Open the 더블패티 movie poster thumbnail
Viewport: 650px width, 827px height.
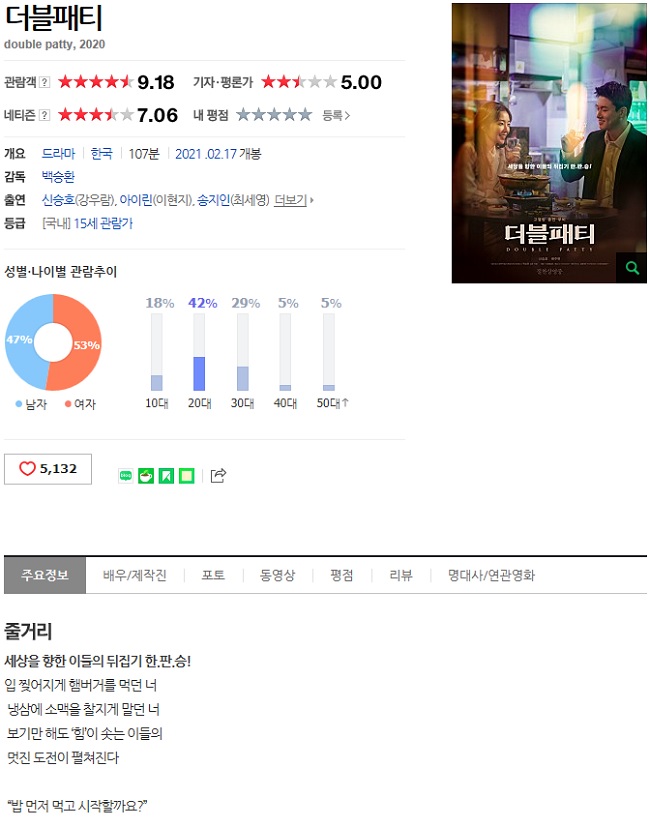549,143
